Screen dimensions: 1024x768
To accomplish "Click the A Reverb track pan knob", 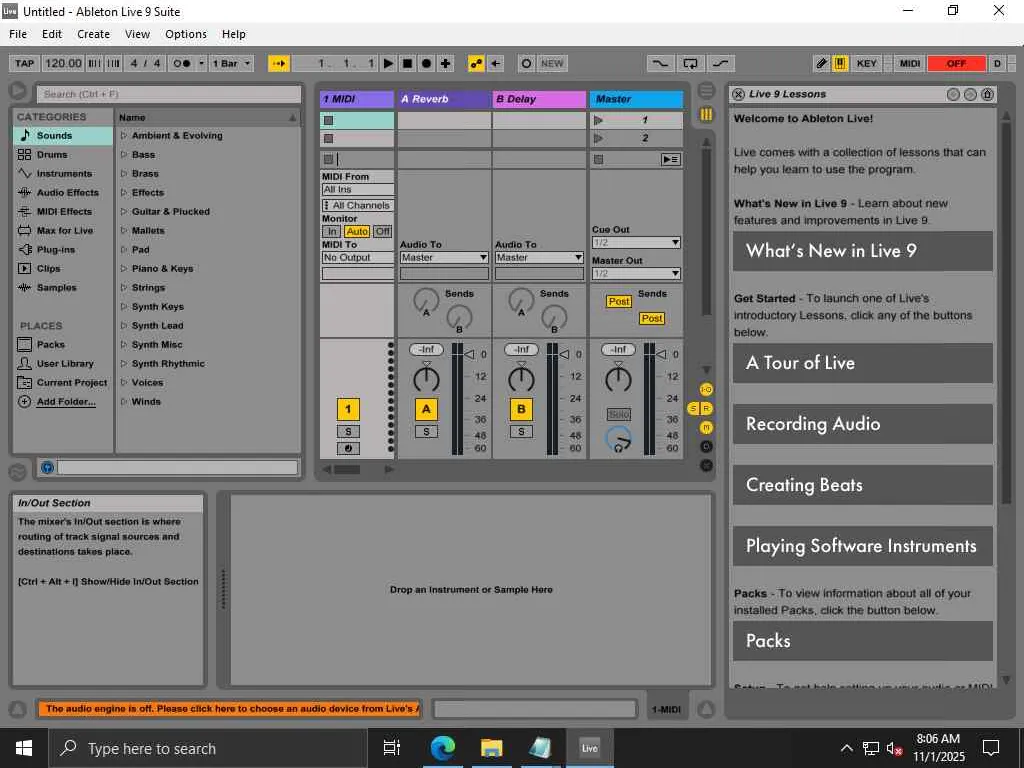I will (426, 379).
